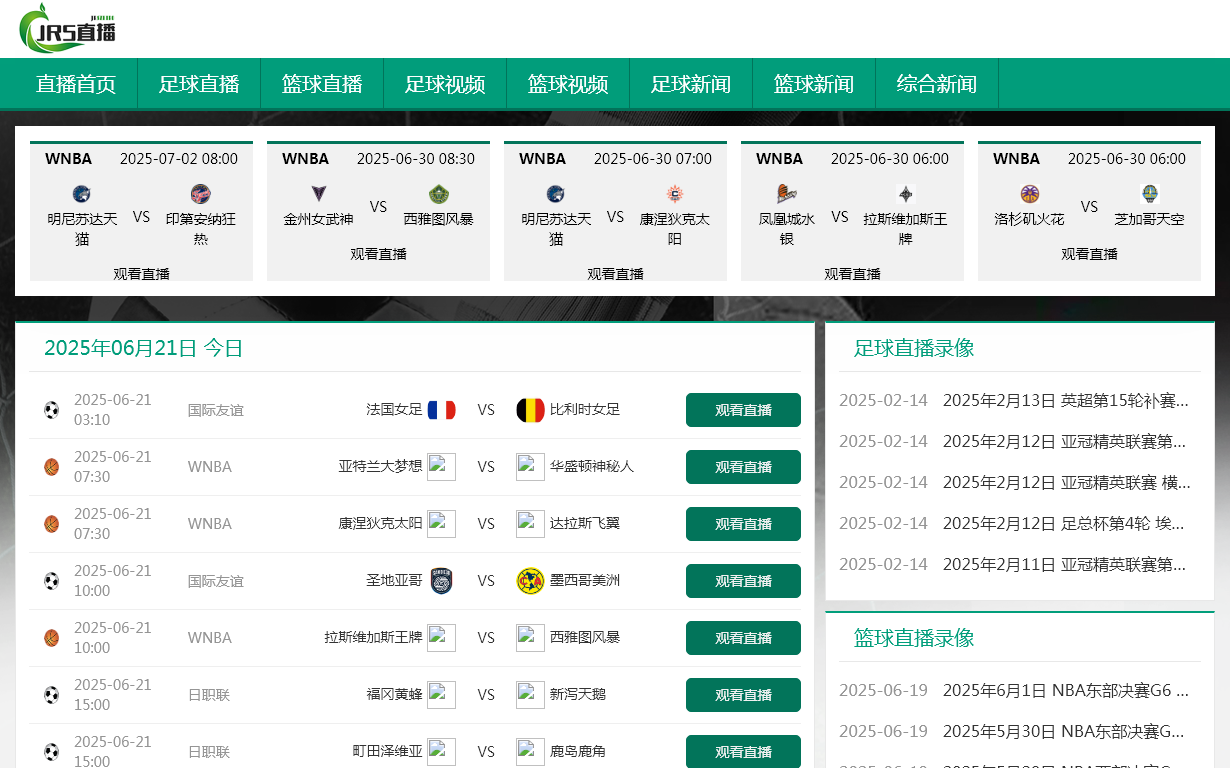Click the 圣地亚哥 club crest
Screen dimensions: 1230x768
coord(442,581)
